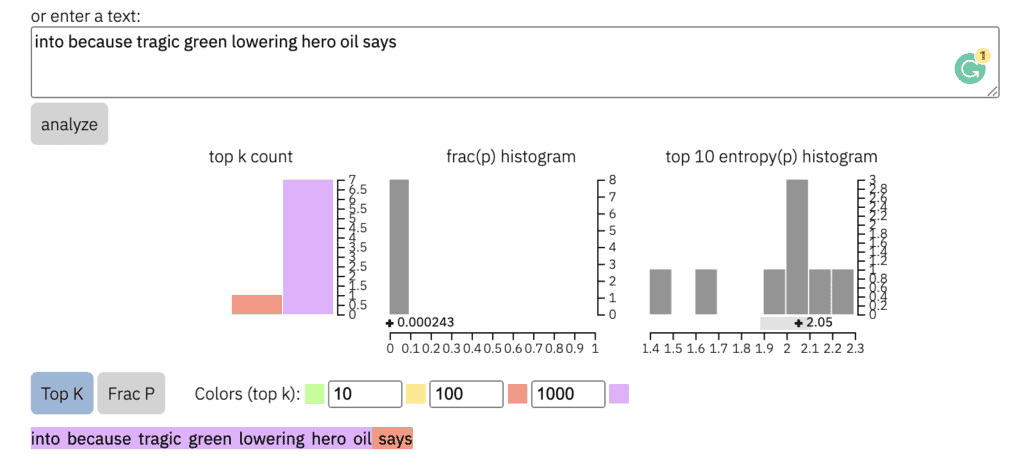Click the green top-k color swatch
The width and height of the screenshot is (1024, 467).
(315, 394)
